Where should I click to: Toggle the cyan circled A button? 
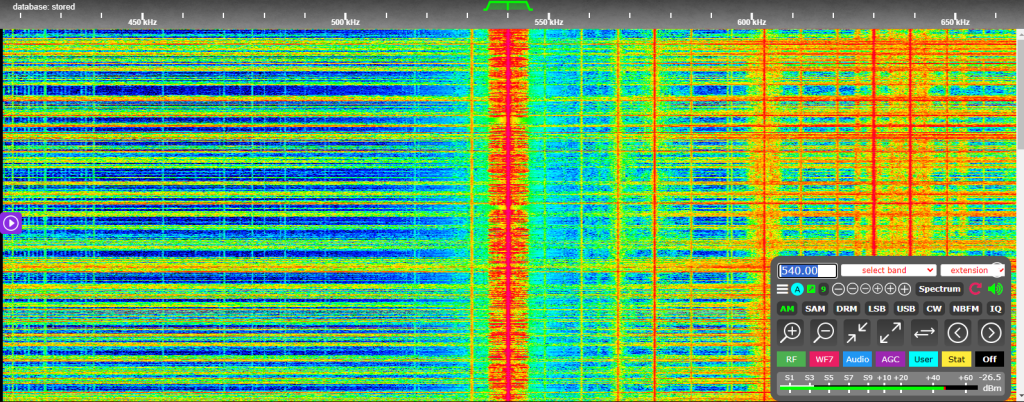tap(797, 289)
